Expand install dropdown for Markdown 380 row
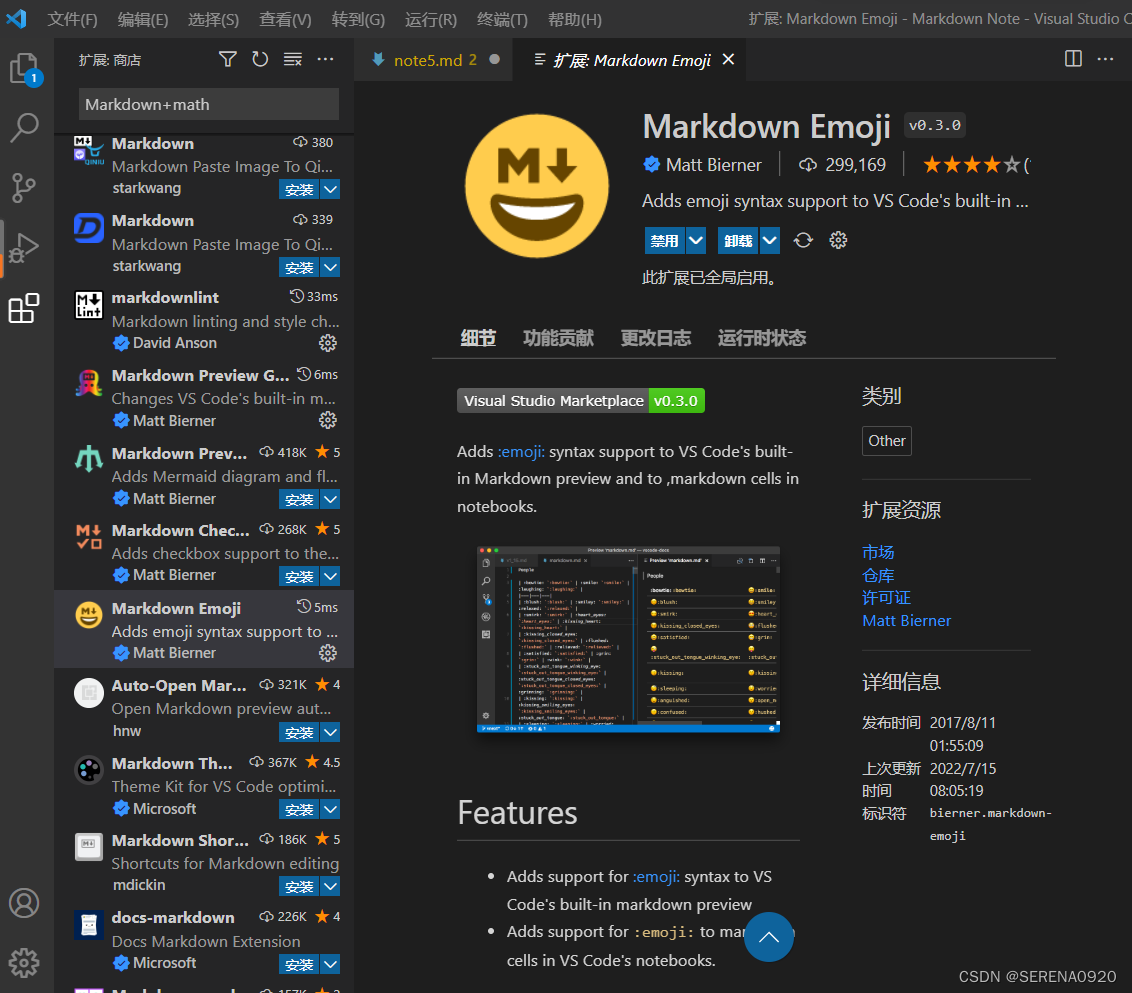1132x993 pixels. (x=330, y=190)
